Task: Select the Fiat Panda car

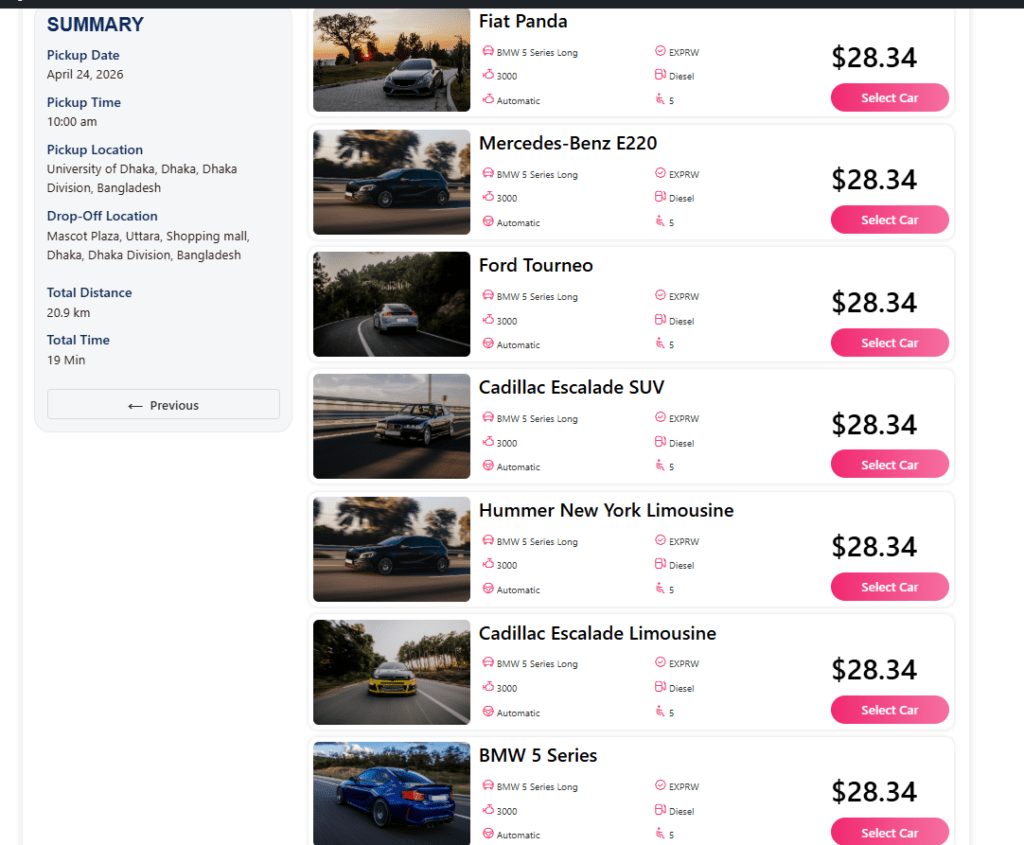Action: click(889, 97)
